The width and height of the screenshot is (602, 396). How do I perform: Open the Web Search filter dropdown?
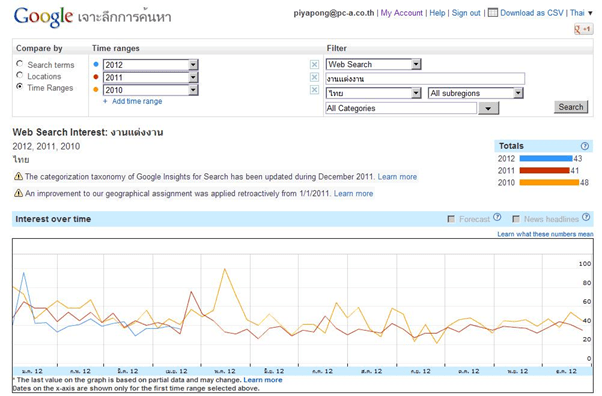374,64
